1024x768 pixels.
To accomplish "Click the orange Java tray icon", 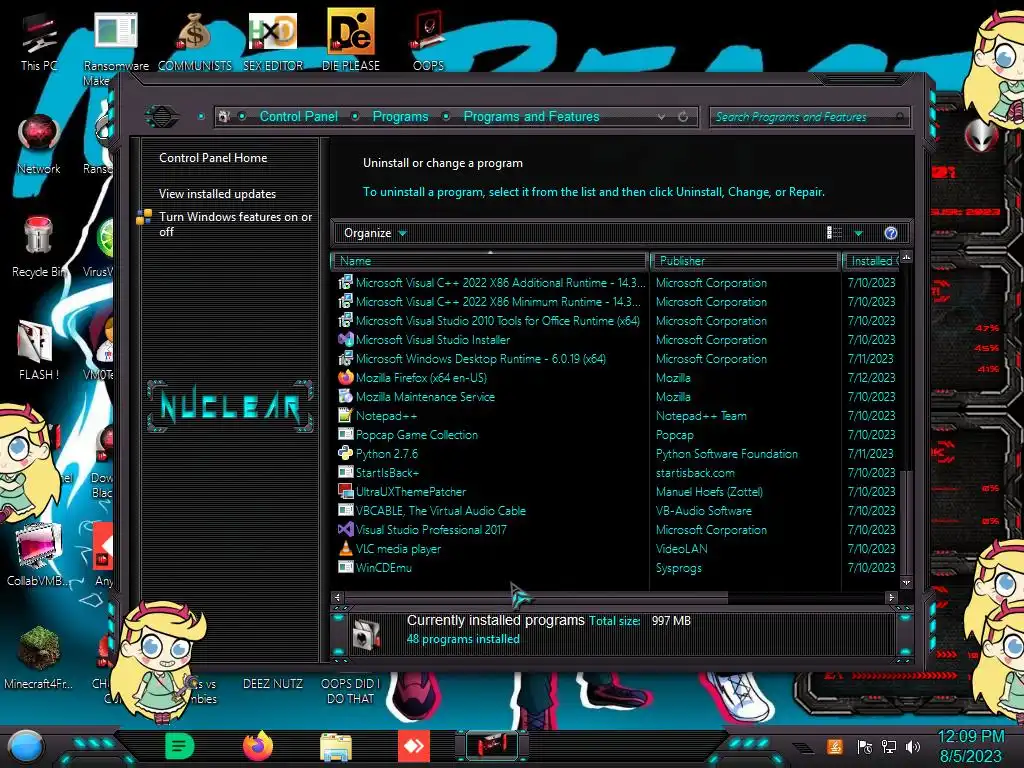I will pos(835,746).
